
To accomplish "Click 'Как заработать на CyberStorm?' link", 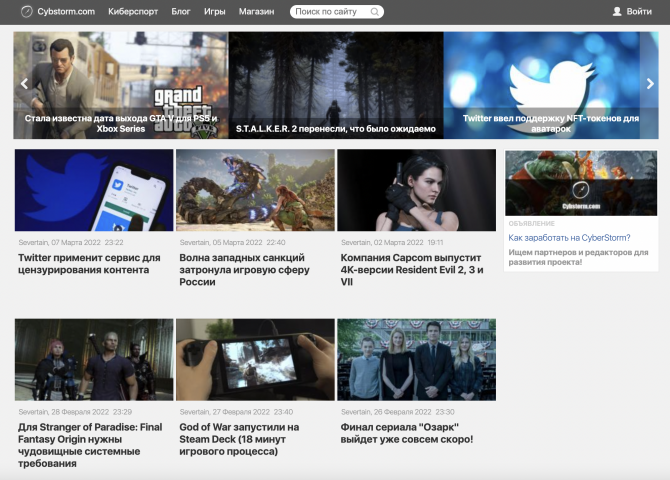I will click(569, 238).
